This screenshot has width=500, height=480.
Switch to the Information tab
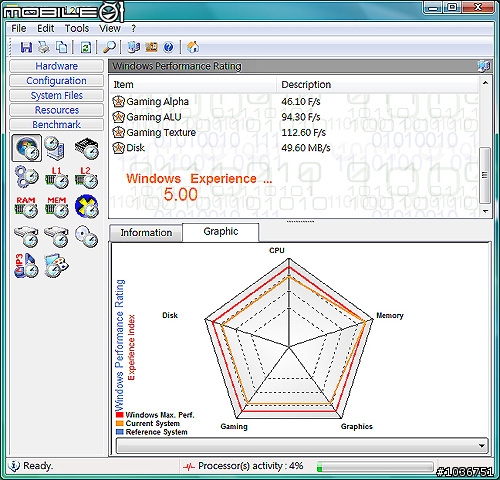[146, 232]
